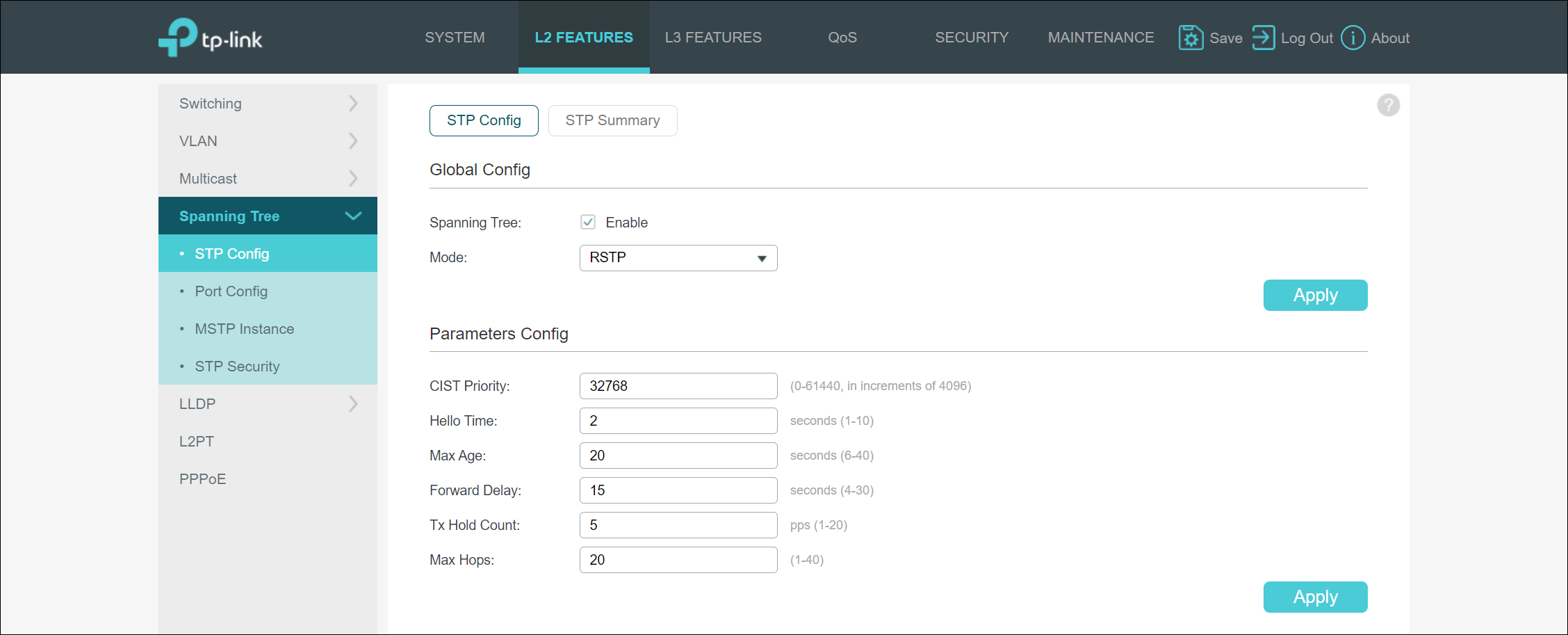Open the SECURITY top menu
The image size is (1568, 635).
(x=971, y=38)
